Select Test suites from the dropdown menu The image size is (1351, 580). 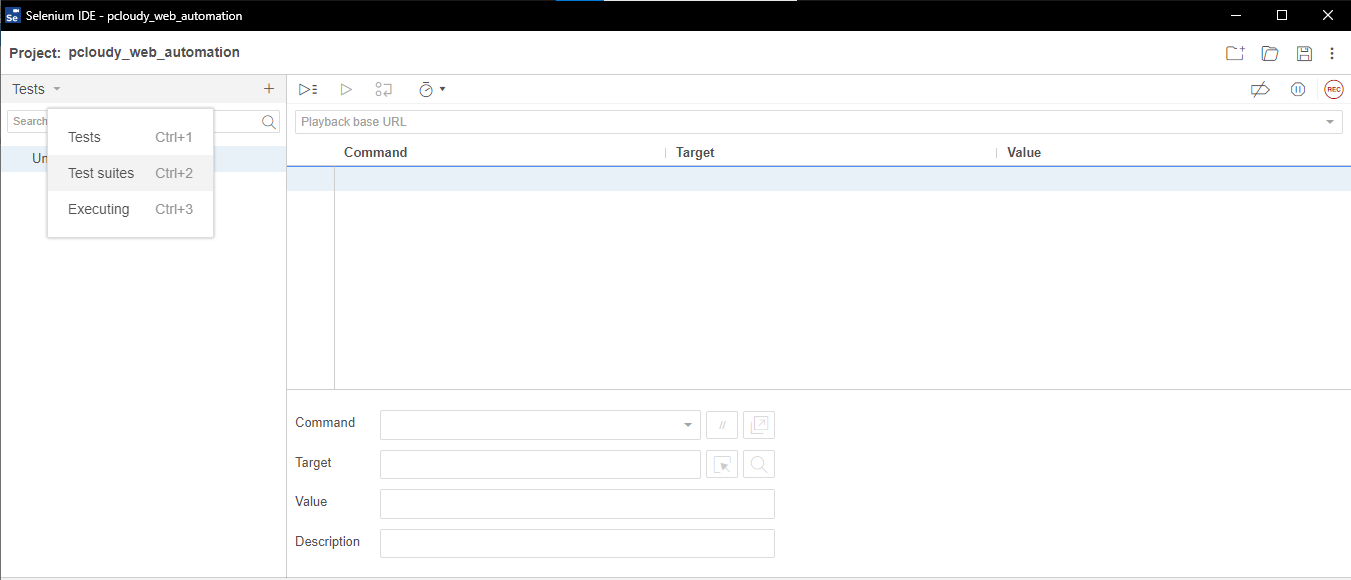(130, 173)
